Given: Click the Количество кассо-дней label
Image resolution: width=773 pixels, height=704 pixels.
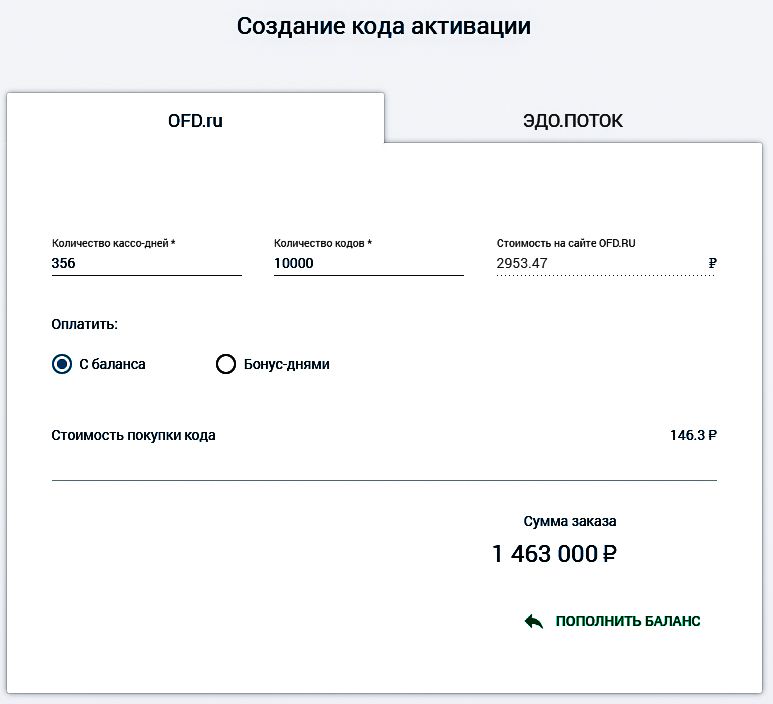Looking at the screenshot, I should [x=113, y=243].
